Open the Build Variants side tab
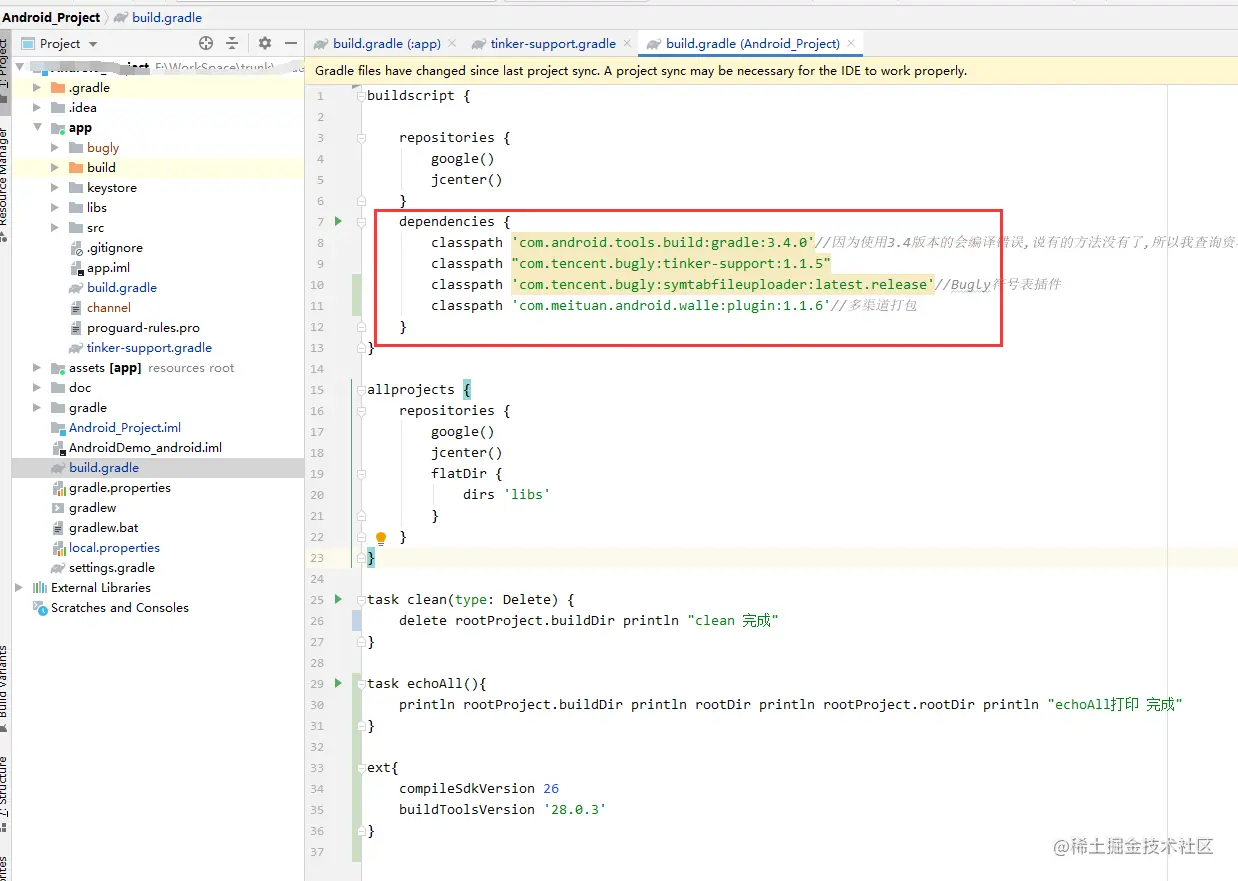 (x=5, y=690)
